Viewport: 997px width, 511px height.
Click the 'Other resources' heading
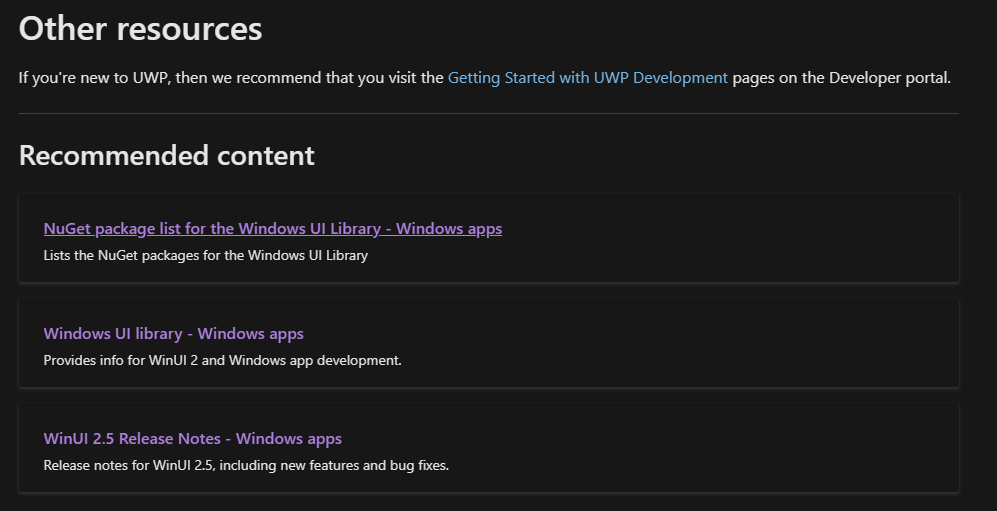click(x=141, y=29)
